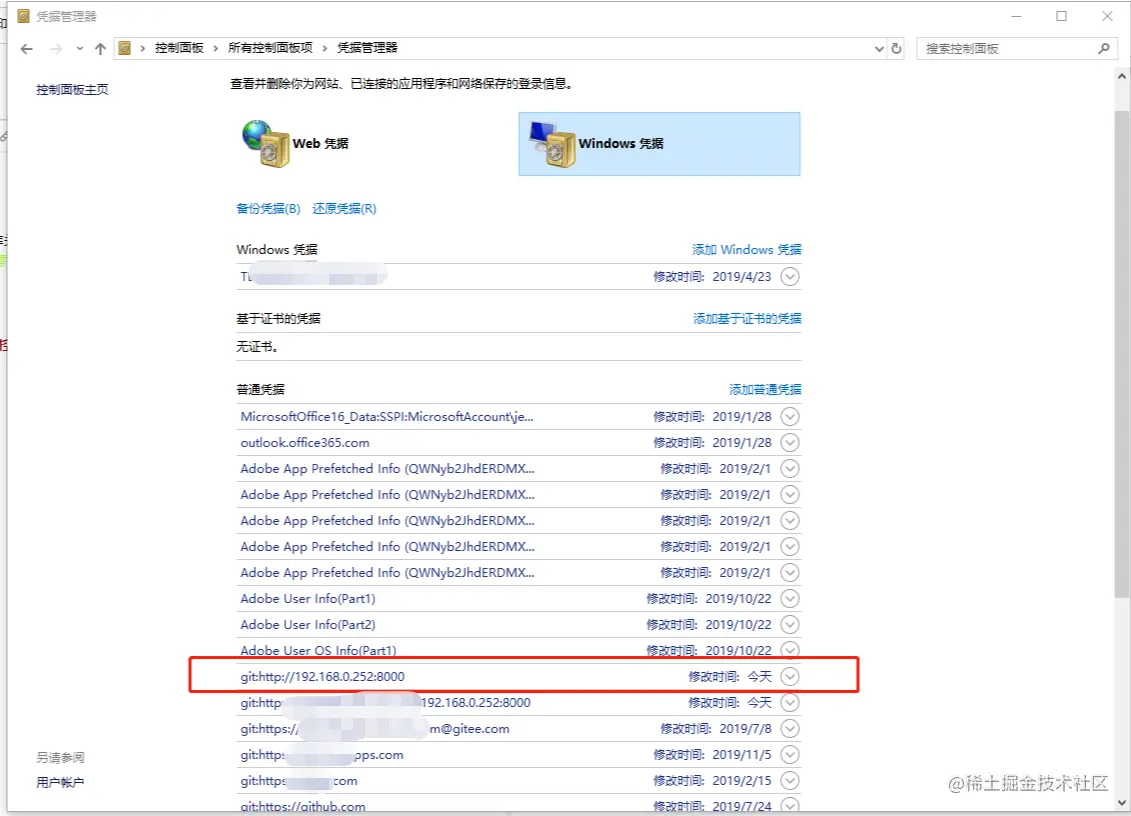
Task: Open address bar history dropdown chevron
Action: pos(879,48)
